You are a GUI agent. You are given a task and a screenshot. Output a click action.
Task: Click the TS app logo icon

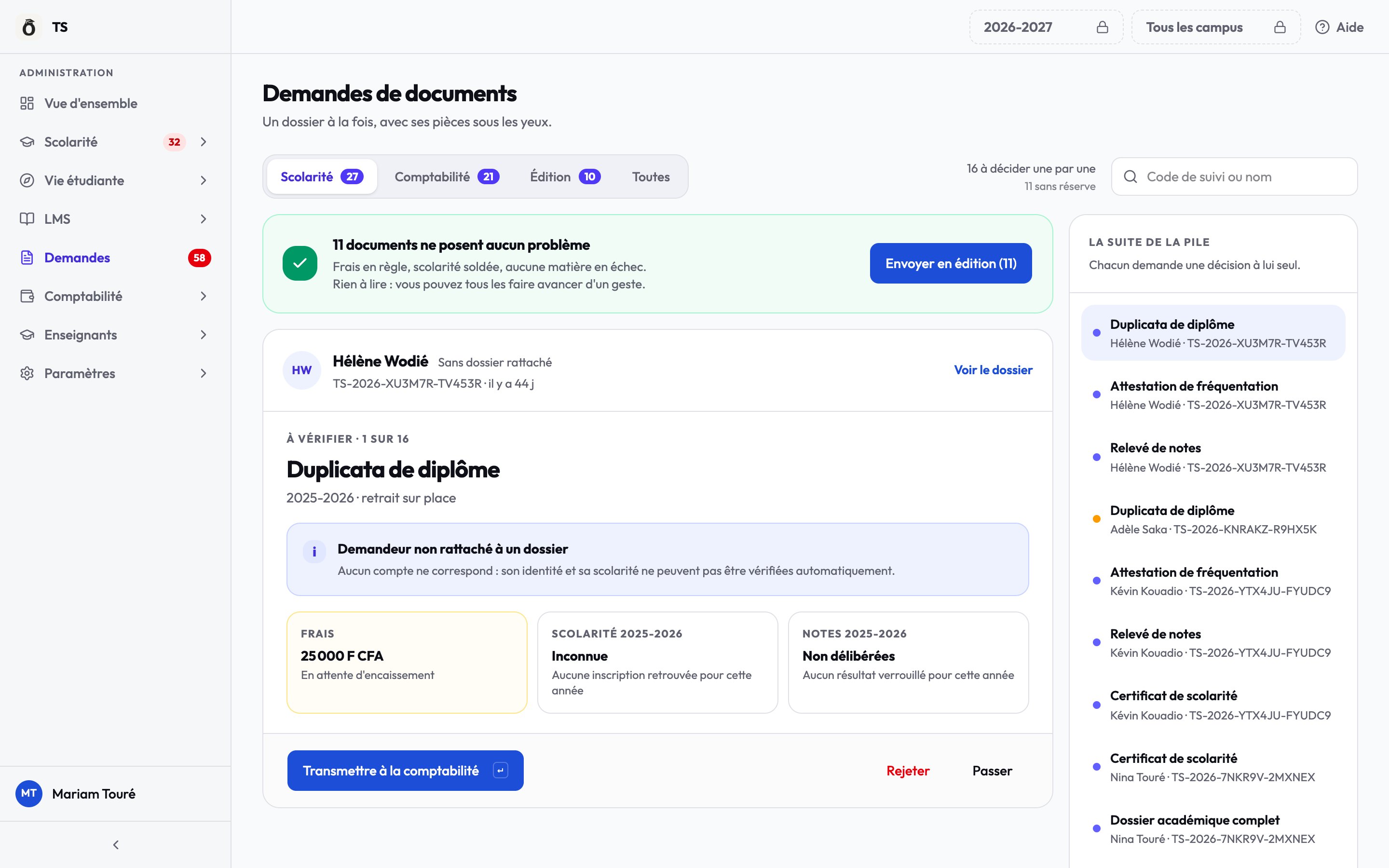[29, 27]
